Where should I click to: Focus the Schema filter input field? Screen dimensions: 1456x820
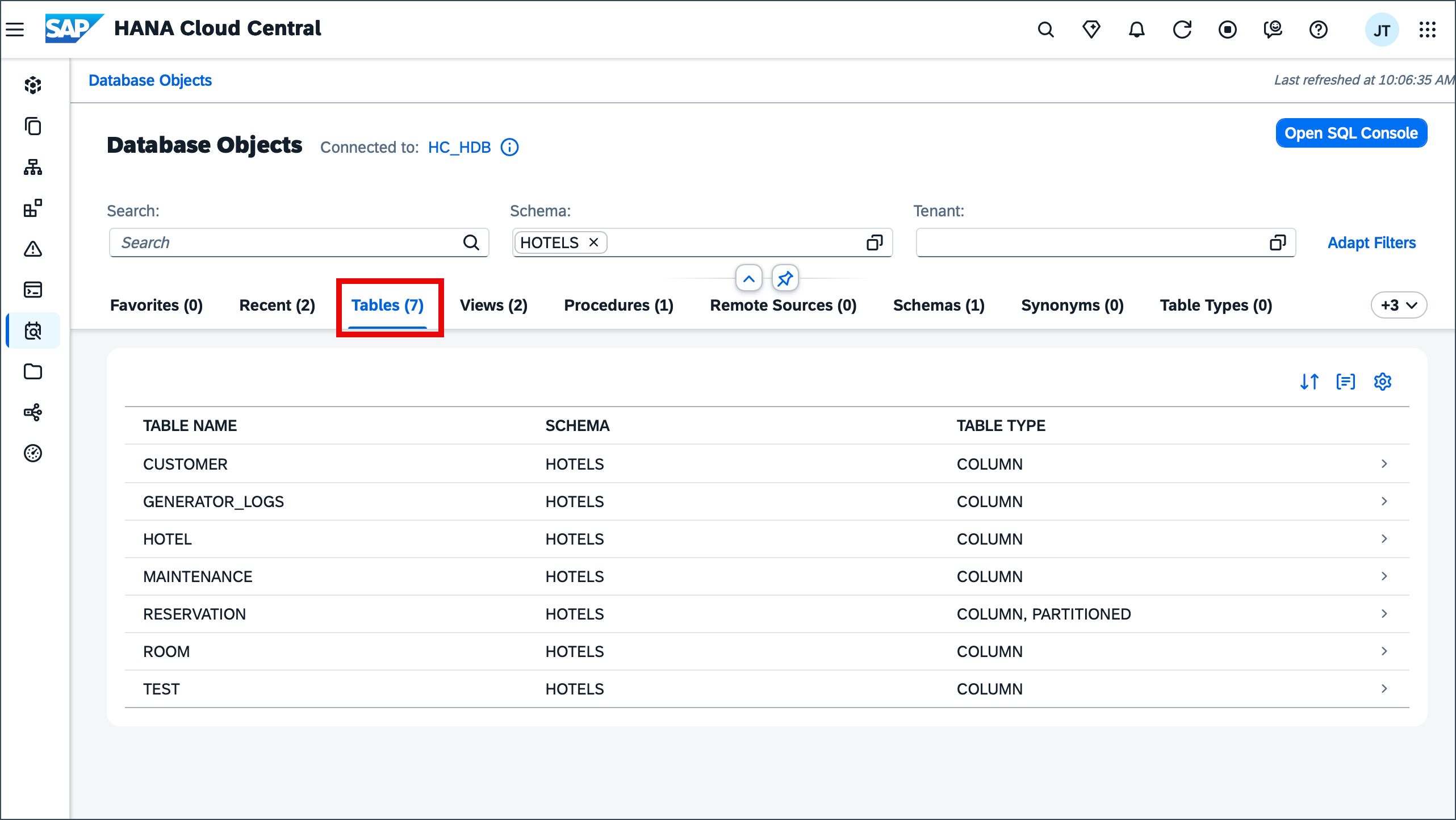pos(702,242)
